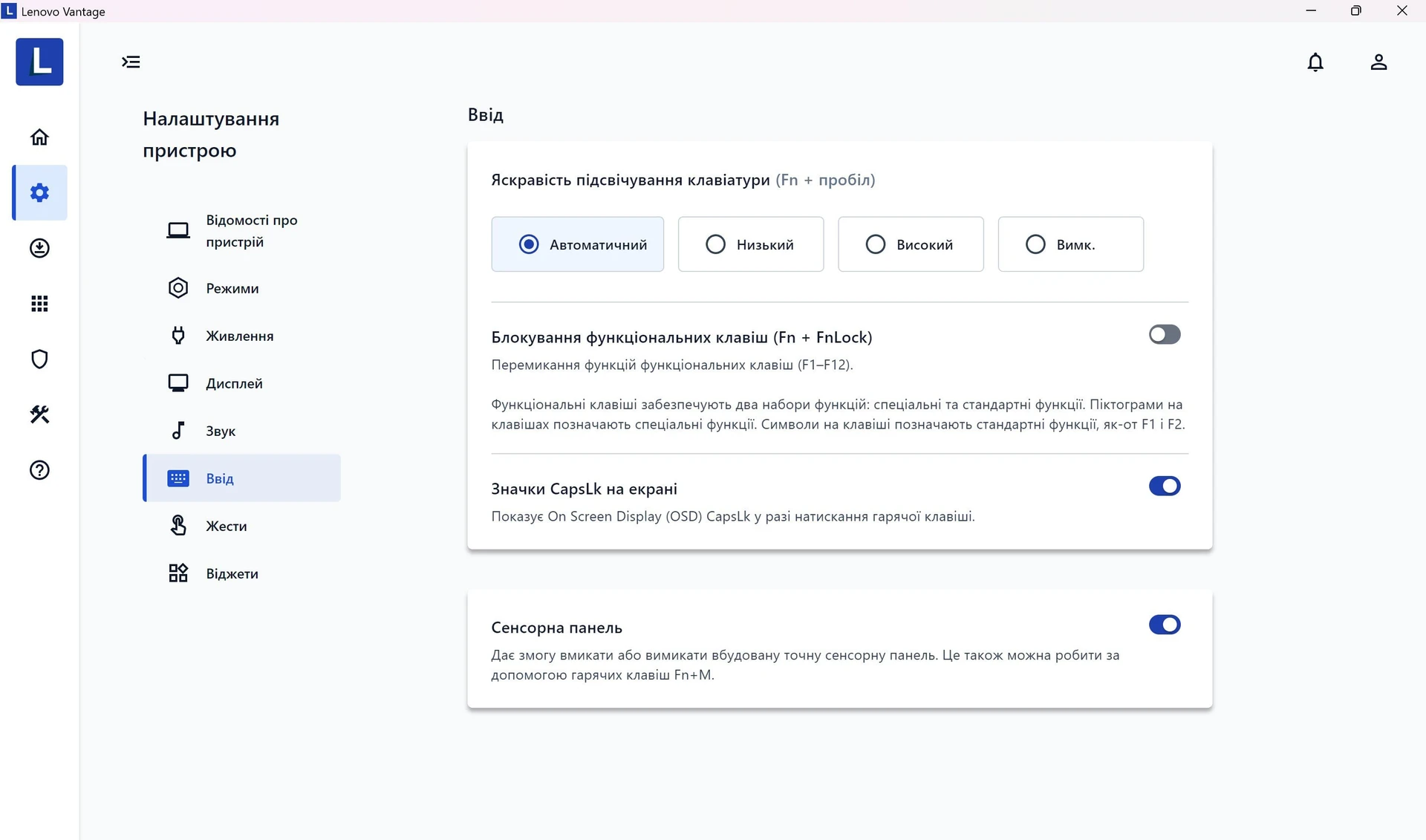Turn off the Сенсорна панель toggle
The image size is (1426, 840).
1164,625
